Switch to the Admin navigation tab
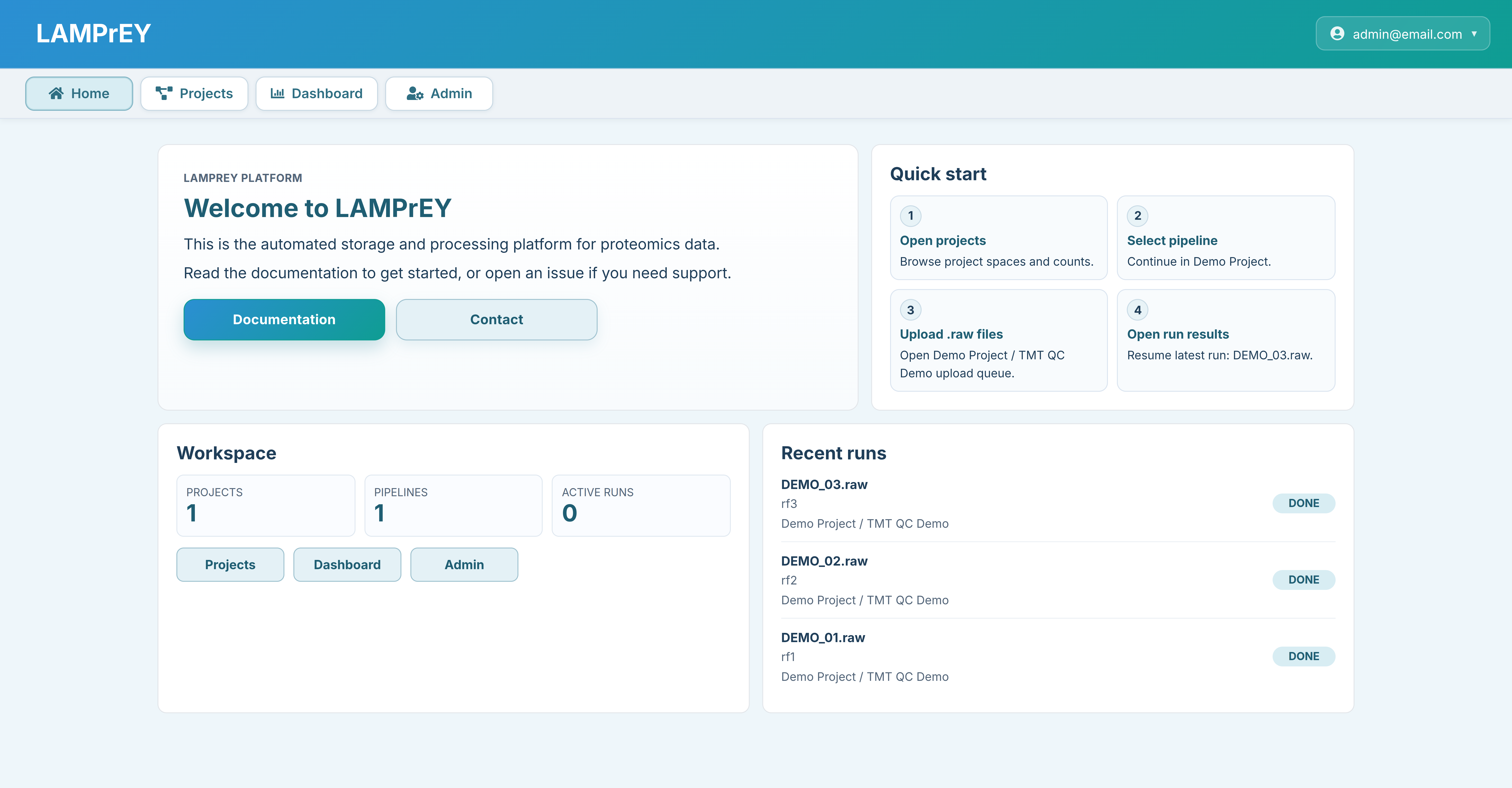1512x788 pixels. 439,93
